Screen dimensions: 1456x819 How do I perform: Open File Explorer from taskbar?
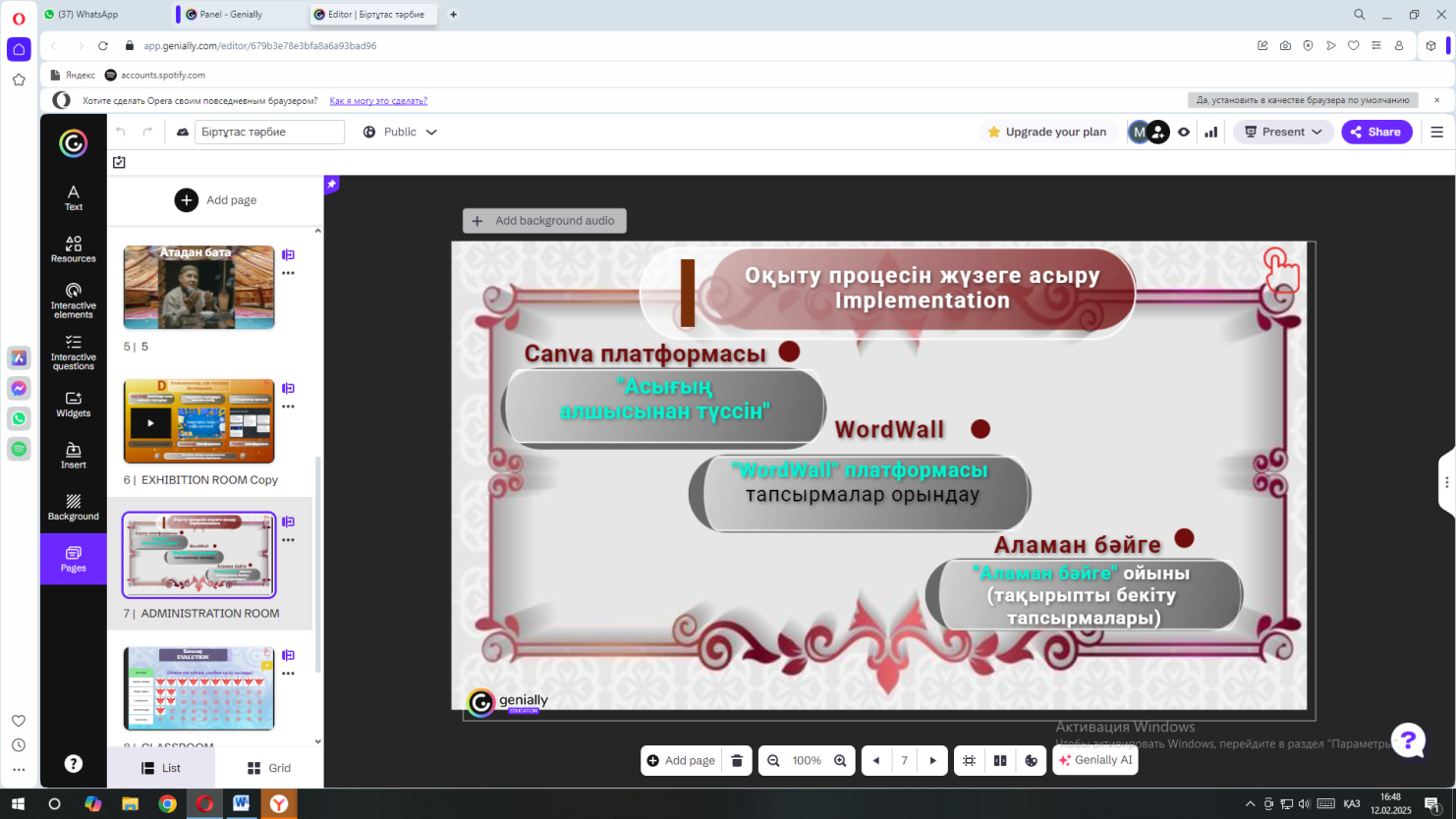(x=130, y=803)
